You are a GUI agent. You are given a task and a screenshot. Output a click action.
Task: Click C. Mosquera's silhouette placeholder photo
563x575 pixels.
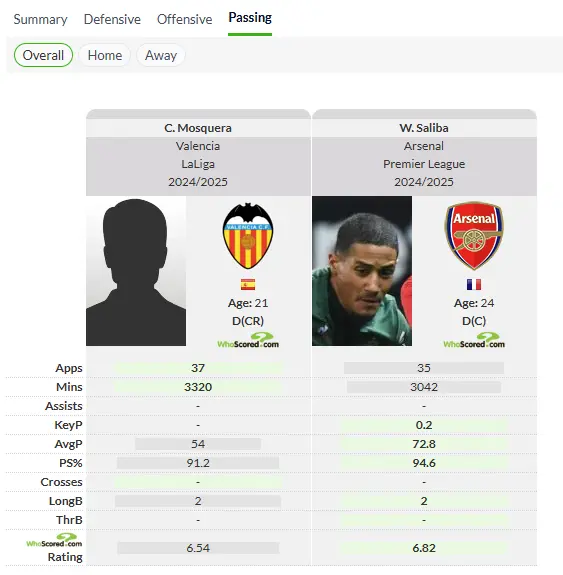tap(136, 271)
